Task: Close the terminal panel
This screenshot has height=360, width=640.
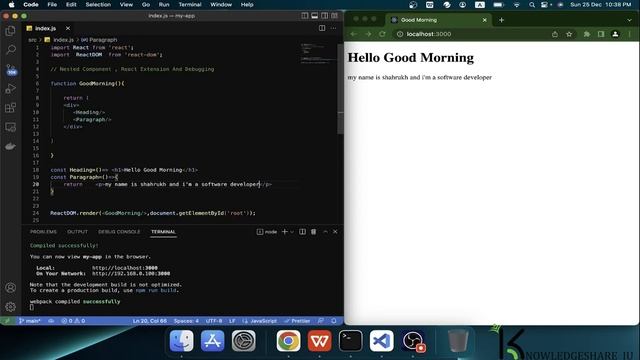Action: point(335,231)
